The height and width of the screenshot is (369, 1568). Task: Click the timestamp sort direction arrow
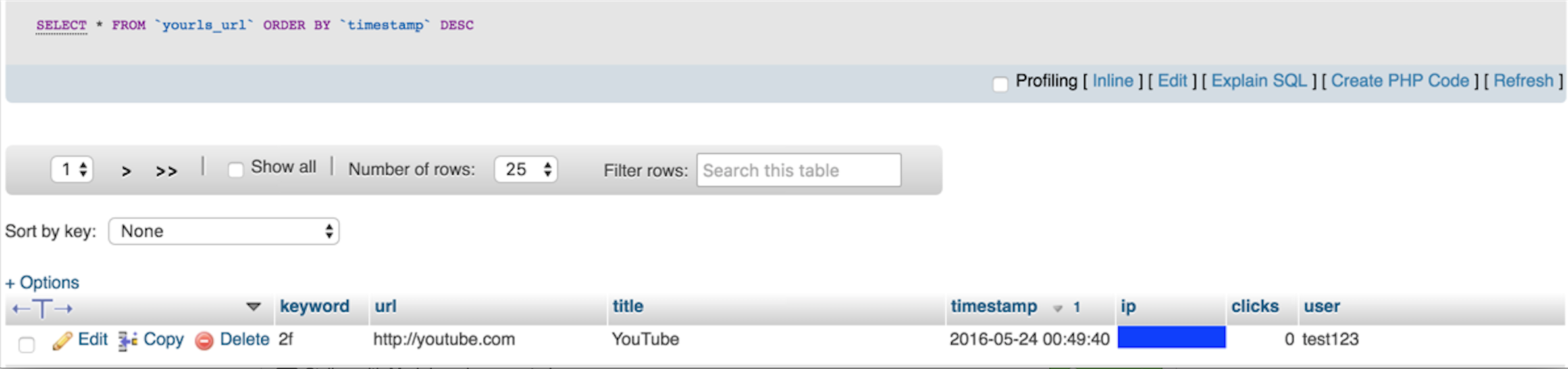(1058, 308)
